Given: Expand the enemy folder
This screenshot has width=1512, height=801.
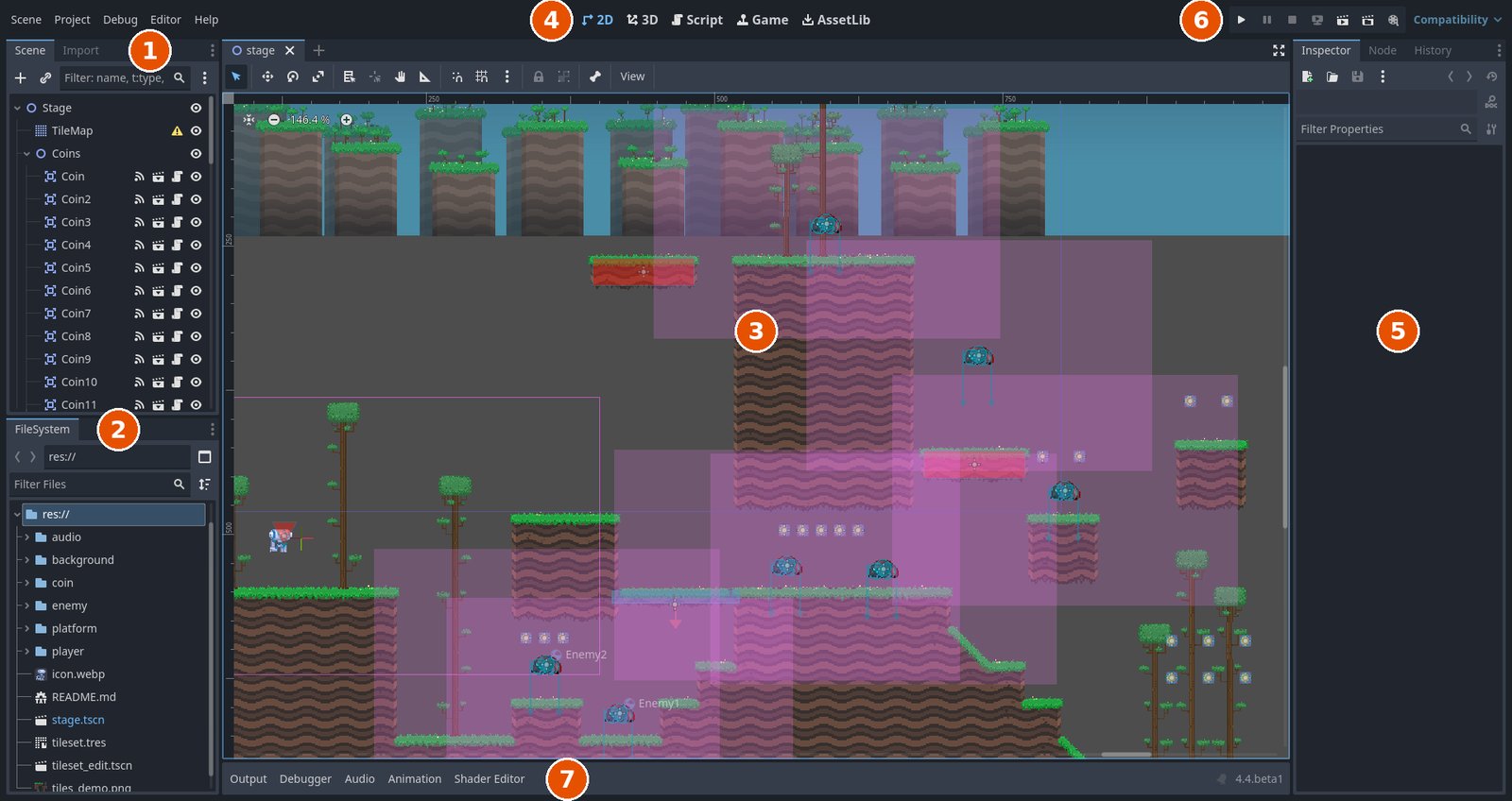Looking at the screenshot, I should (x=26, y=605).
